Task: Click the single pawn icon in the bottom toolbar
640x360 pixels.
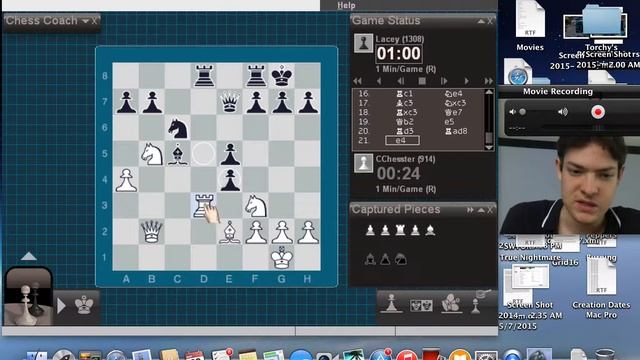Action: (x=391, y=304)
